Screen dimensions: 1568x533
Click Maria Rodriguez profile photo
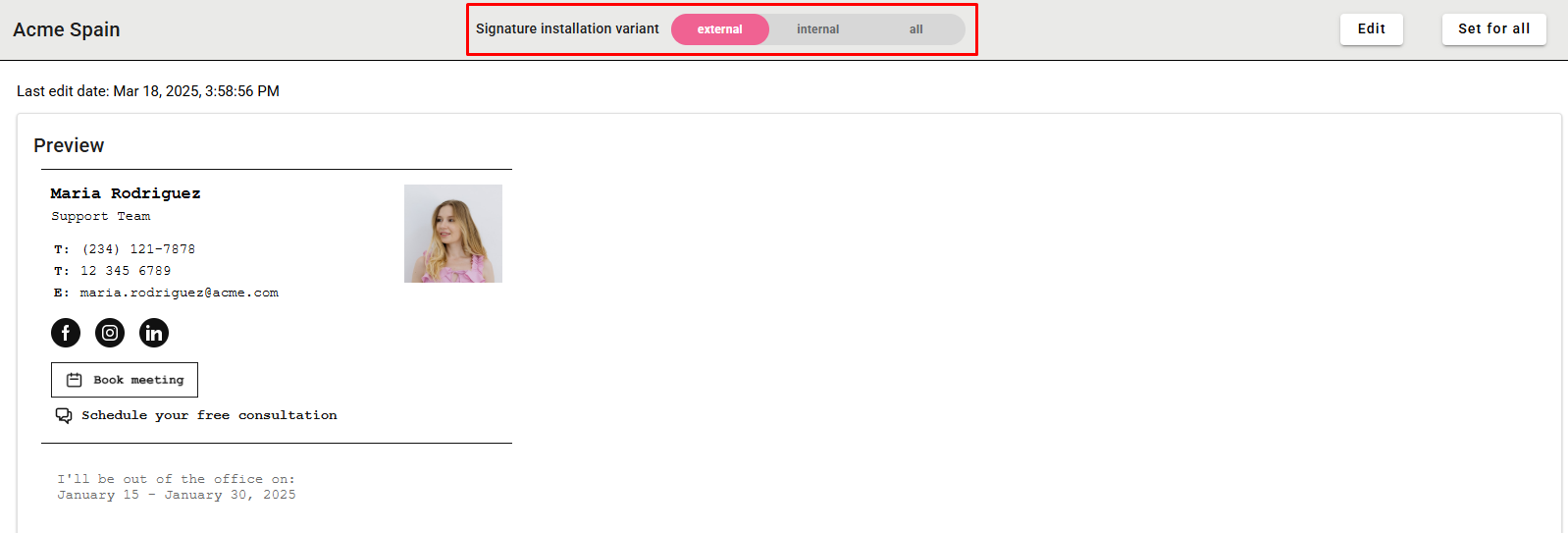(x=453, y=234)
